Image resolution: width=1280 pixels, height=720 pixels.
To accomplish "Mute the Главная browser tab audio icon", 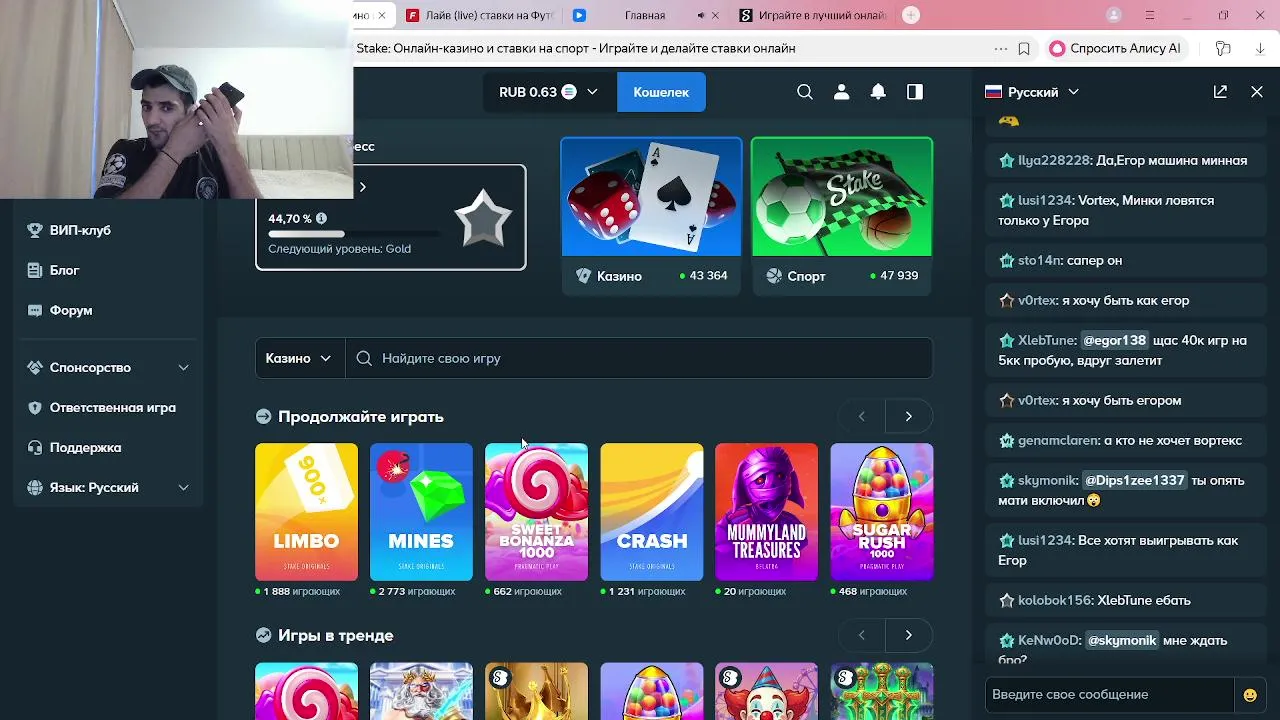I will pyautogui.click(x=700, y=15).
